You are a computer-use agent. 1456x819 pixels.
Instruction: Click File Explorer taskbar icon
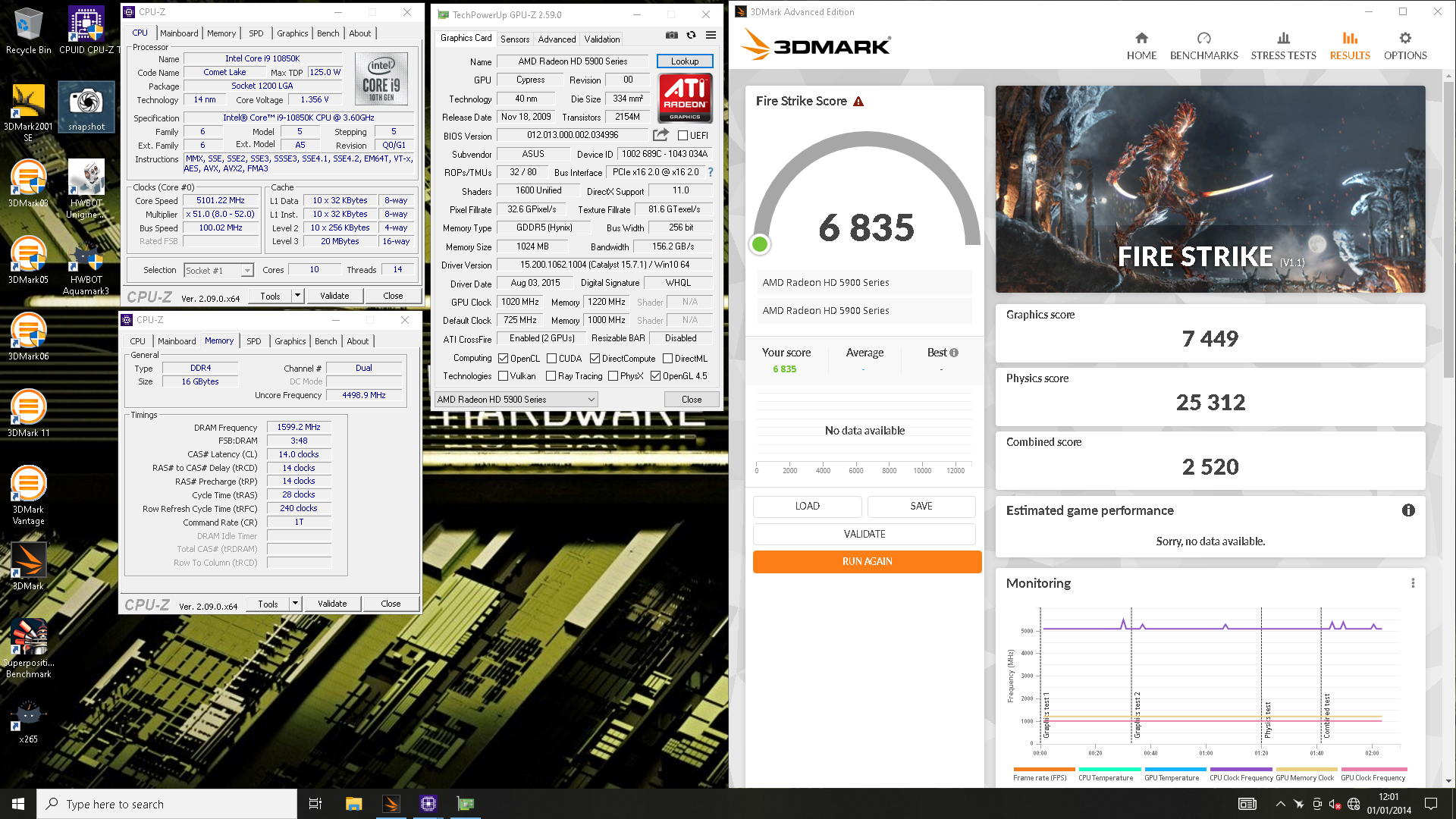click(x=353, y=804)
